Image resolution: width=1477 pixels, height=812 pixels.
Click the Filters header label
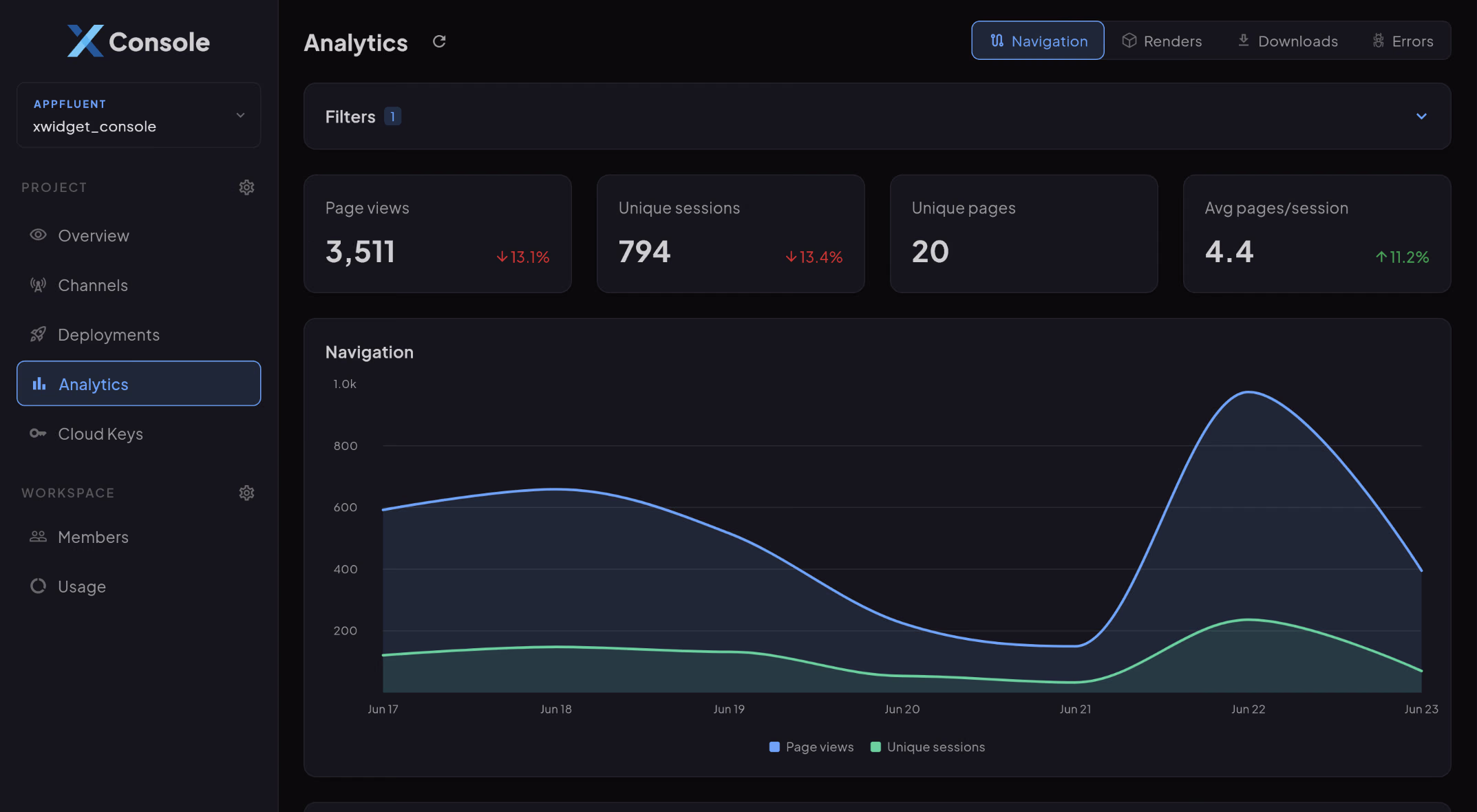(x=350, y=116)
